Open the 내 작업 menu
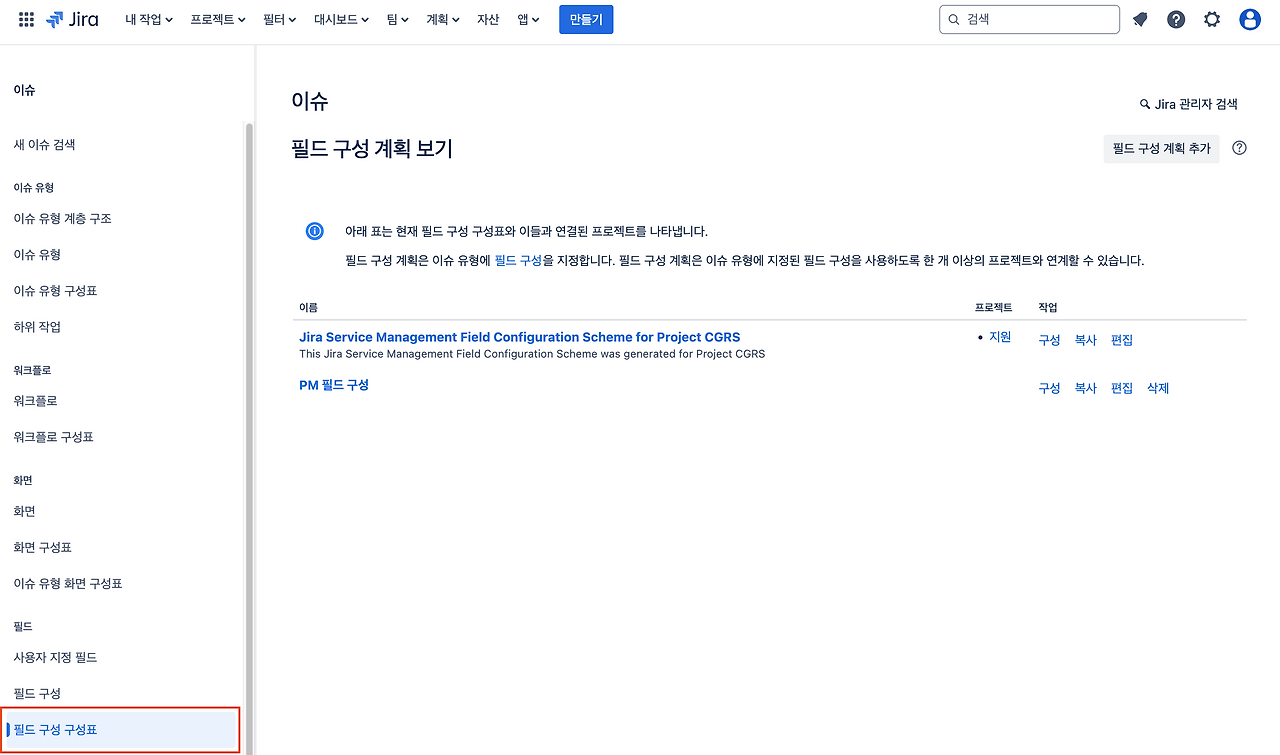Viewport: 1280px width, 755px height. tap(148, 19)
